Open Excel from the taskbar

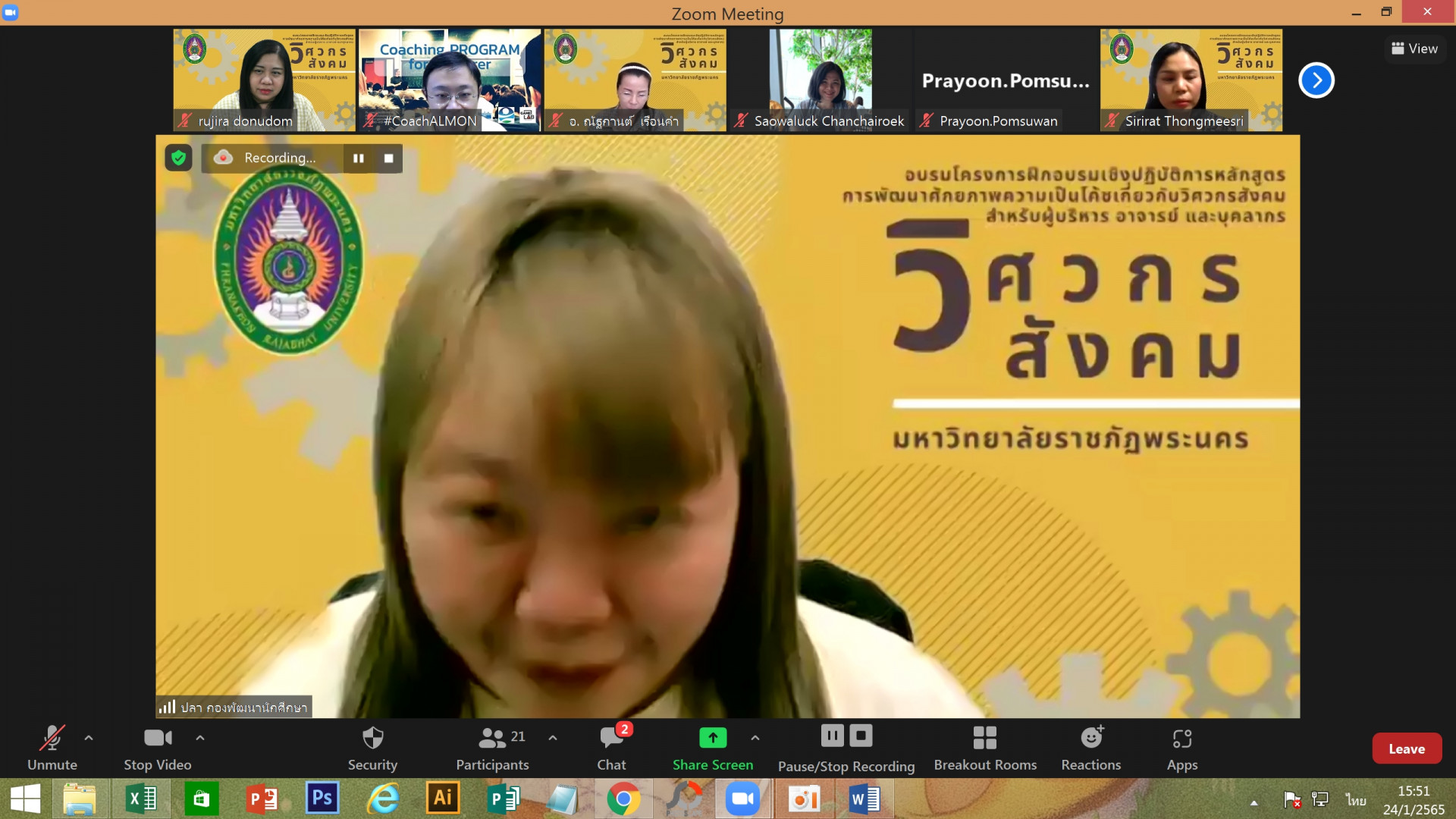141,799
